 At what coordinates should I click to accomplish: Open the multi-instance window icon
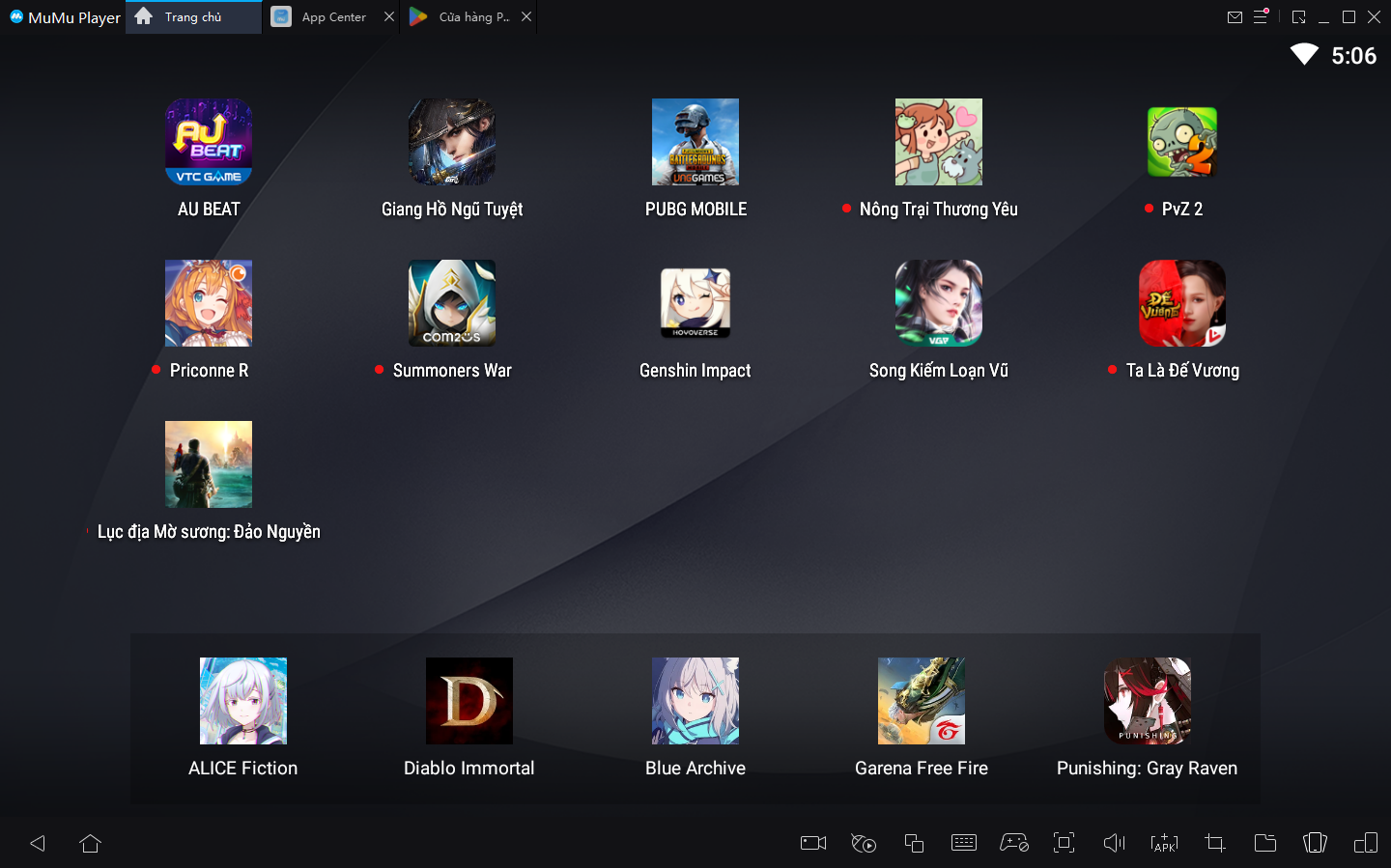(x=914, y=843)
